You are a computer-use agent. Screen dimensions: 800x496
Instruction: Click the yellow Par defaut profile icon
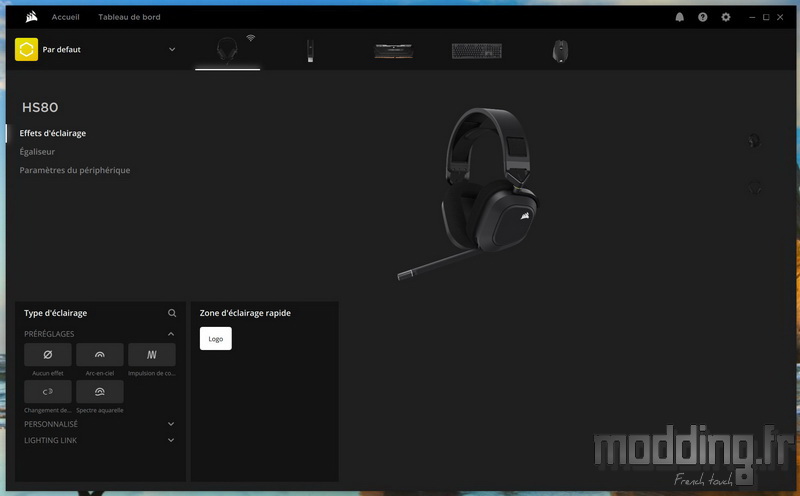click(x=27, y=49)
